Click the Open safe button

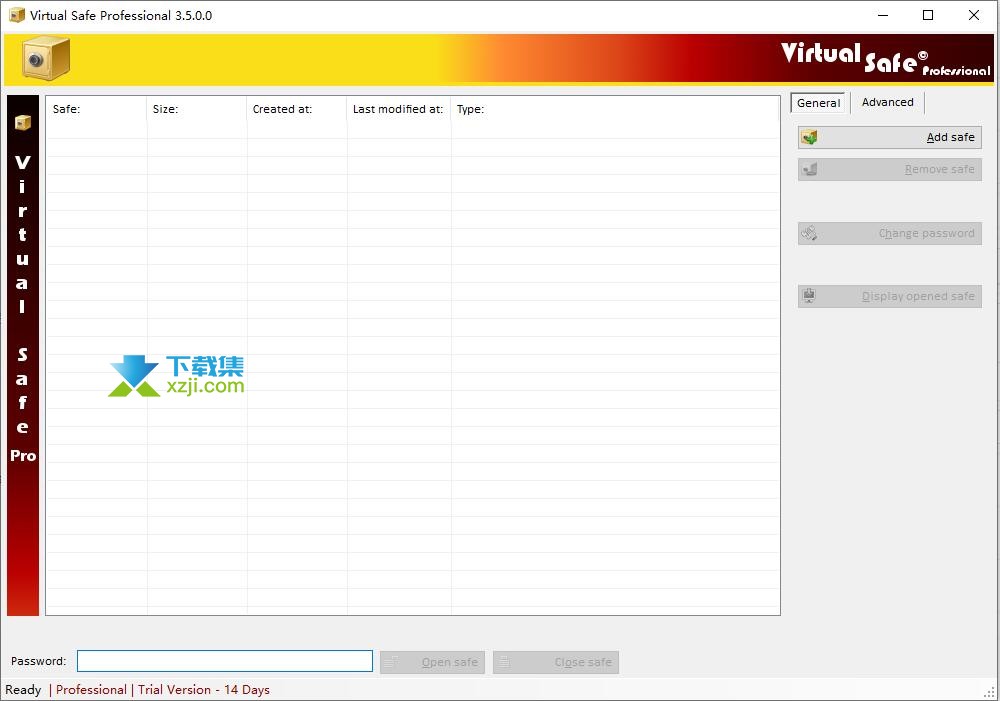(432, 662)
